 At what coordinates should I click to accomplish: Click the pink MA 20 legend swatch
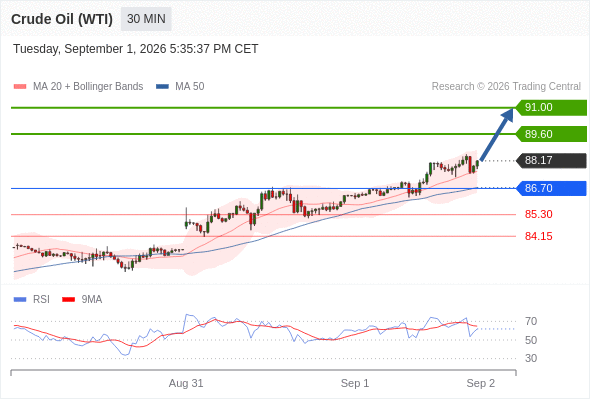[x=20, y=87]
